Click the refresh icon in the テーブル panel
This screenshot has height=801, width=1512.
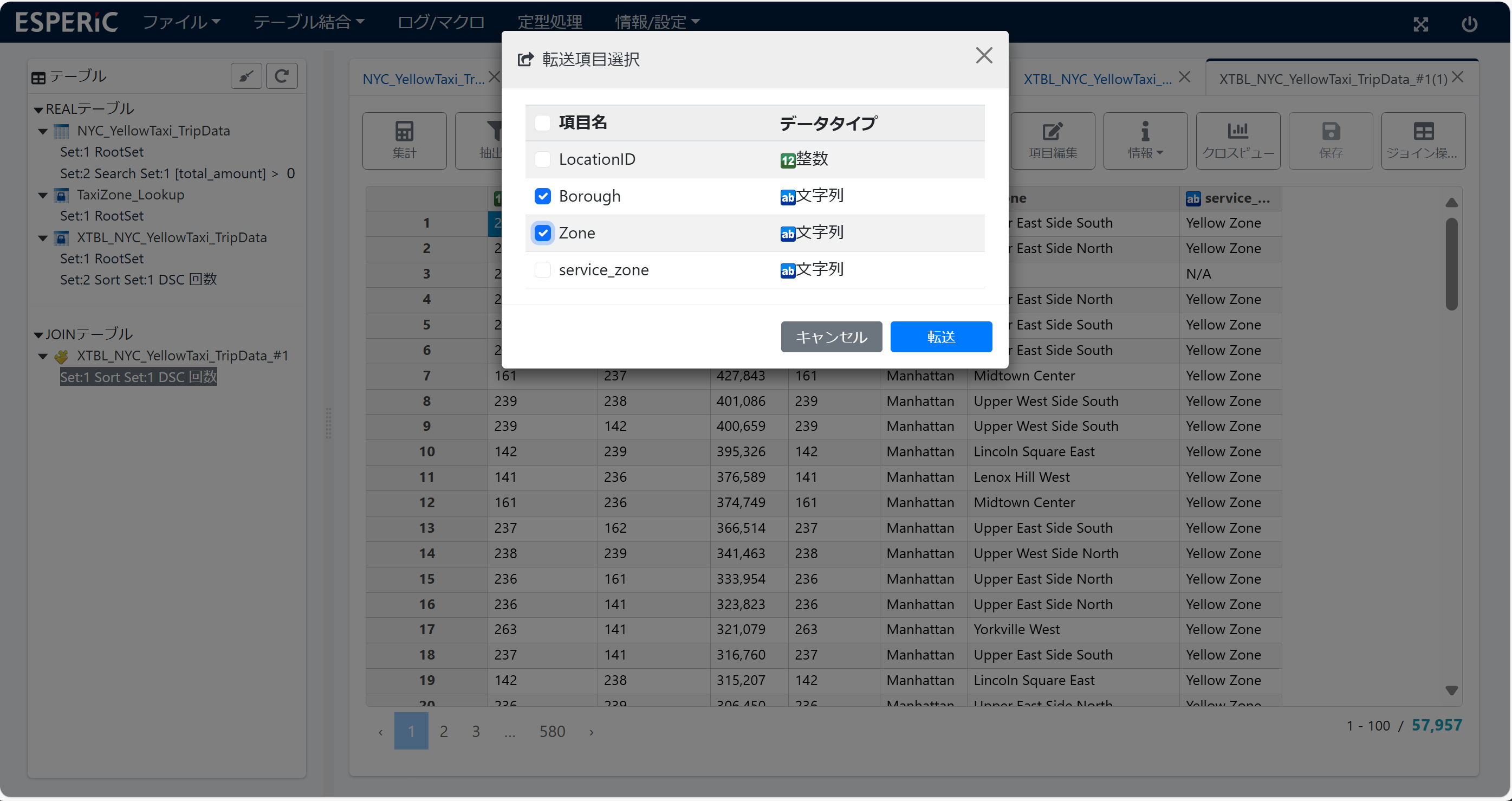[282, 76]
